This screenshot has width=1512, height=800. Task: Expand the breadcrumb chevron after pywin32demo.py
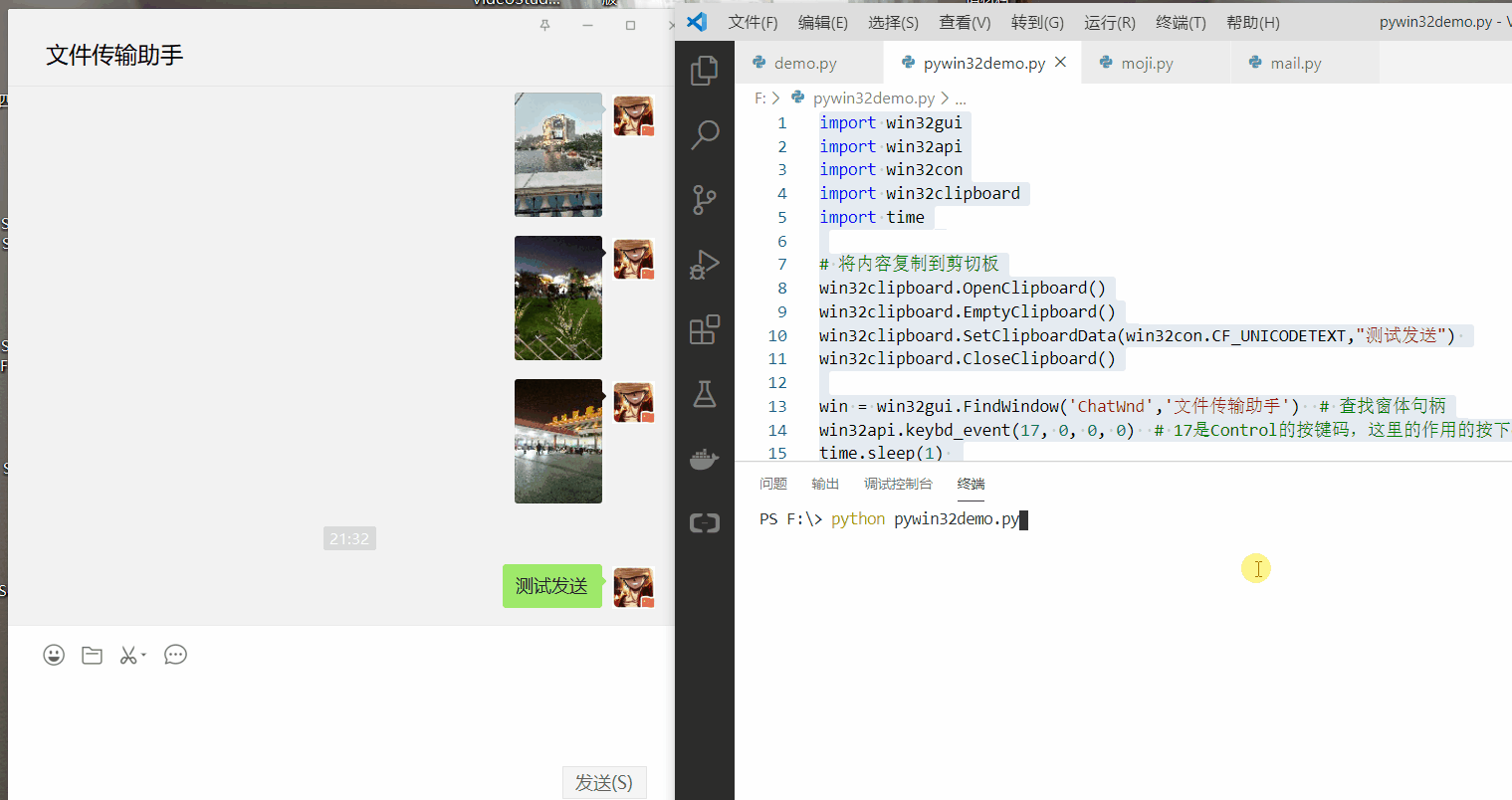coord(945,98)
